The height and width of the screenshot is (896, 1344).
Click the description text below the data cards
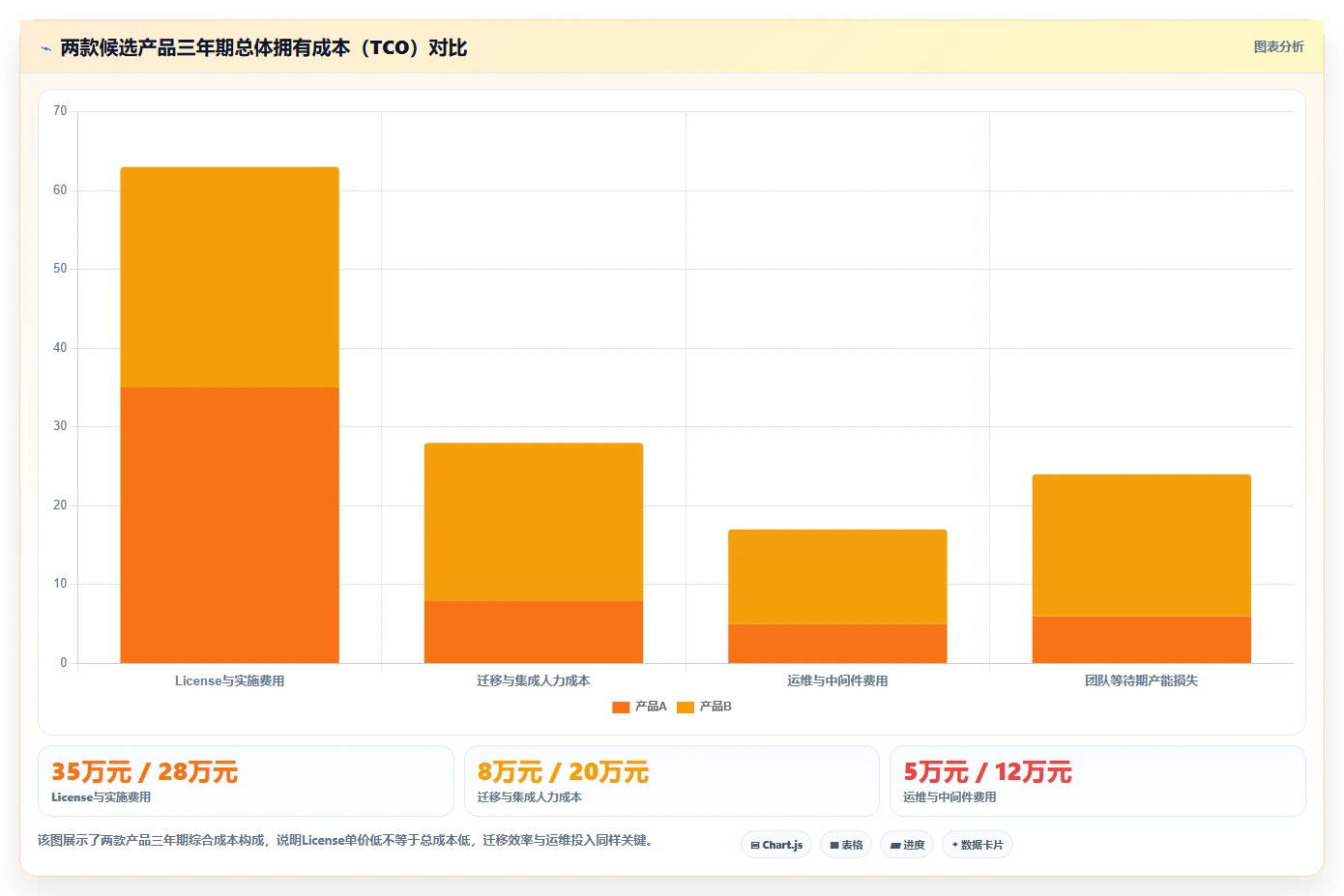pos(348,841)
